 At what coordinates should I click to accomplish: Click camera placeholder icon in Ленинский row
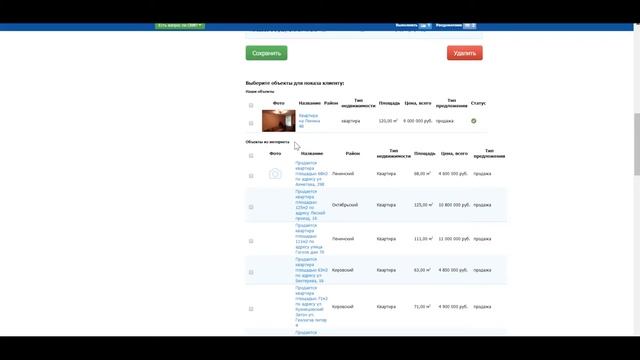(x=275, y=174)
